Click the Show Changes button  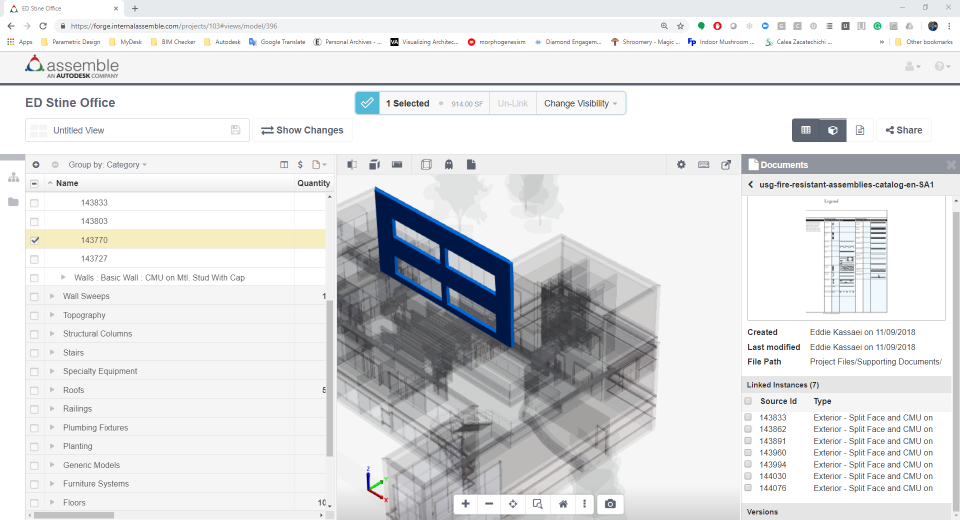point(302,130)
